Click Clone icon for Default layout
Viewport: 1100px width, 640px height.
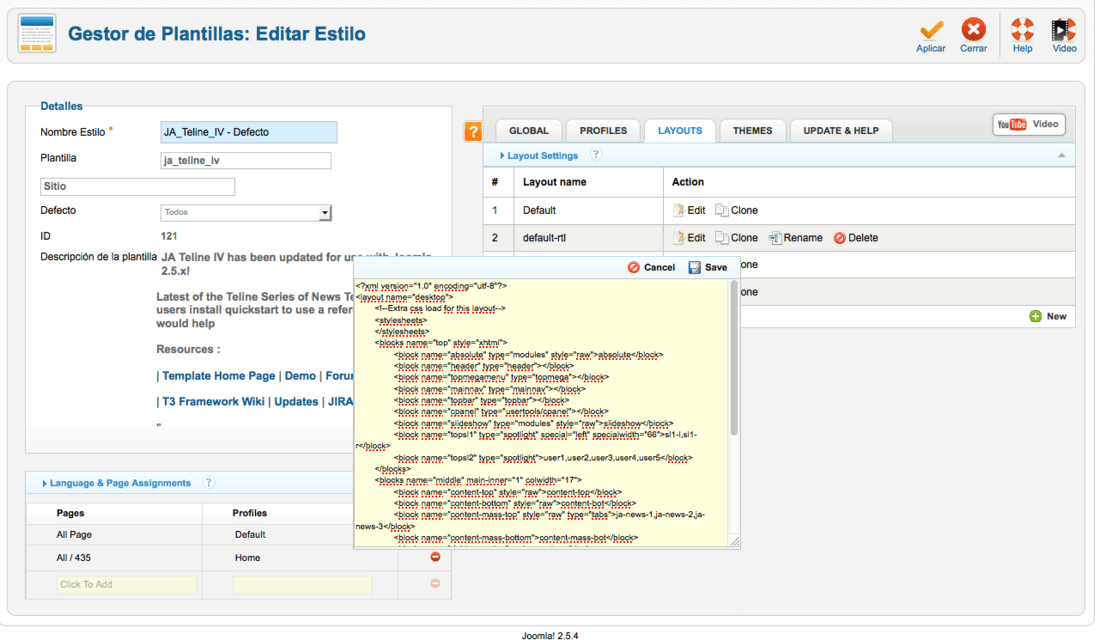point(722,210)
